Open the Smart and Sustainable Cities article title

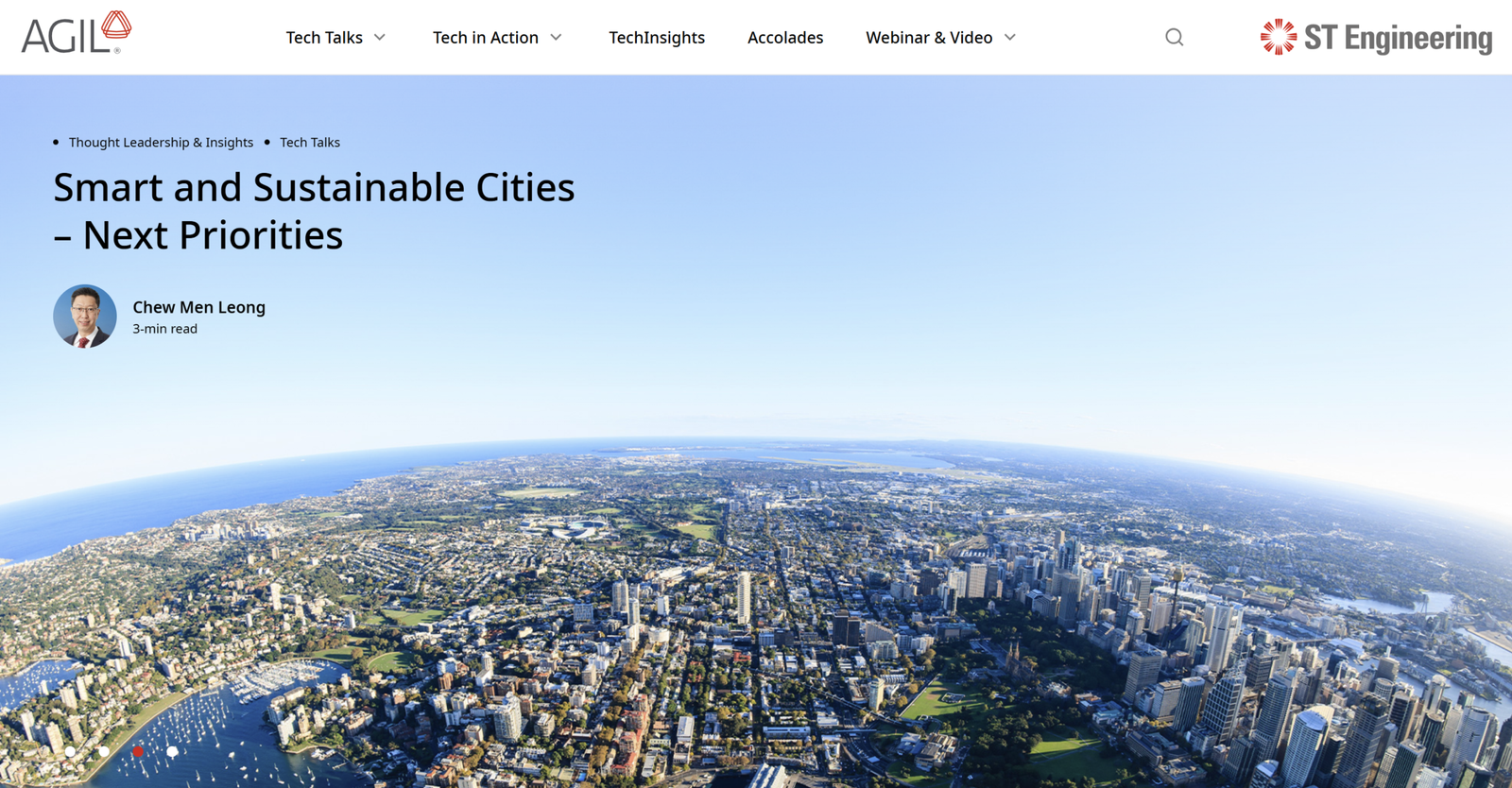pos(313,211)
